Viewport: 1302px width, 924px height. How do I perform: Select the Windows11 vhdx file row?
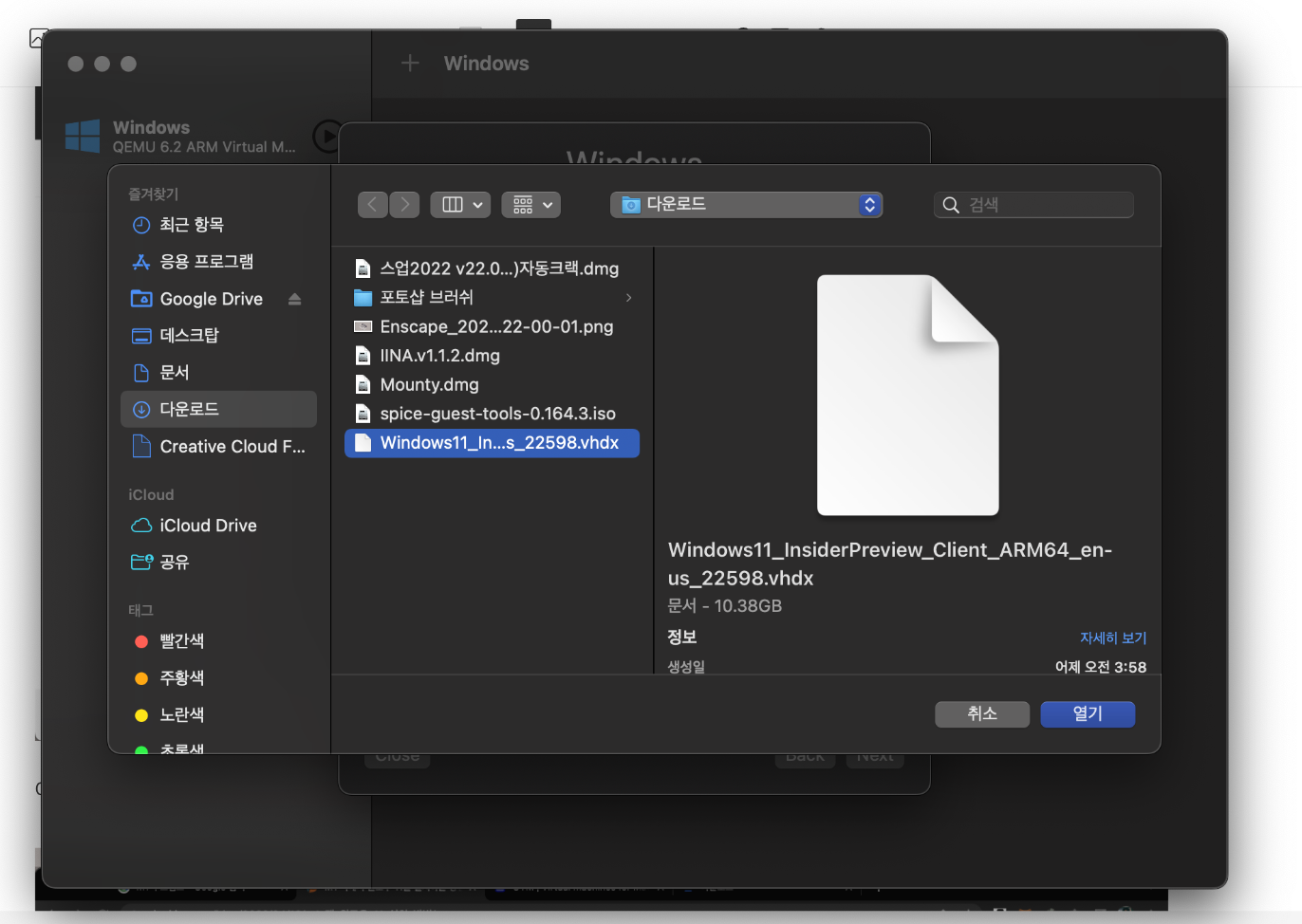[492, 443]
